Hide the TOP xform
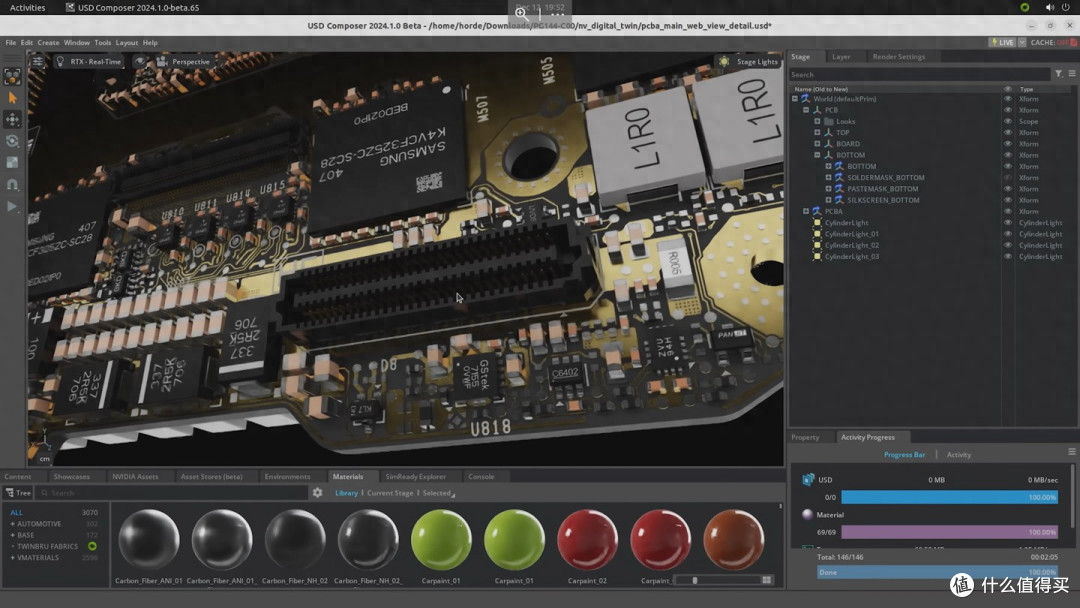The width and height of the screenshot is (1080, 608). click(x=1008, y=132)
